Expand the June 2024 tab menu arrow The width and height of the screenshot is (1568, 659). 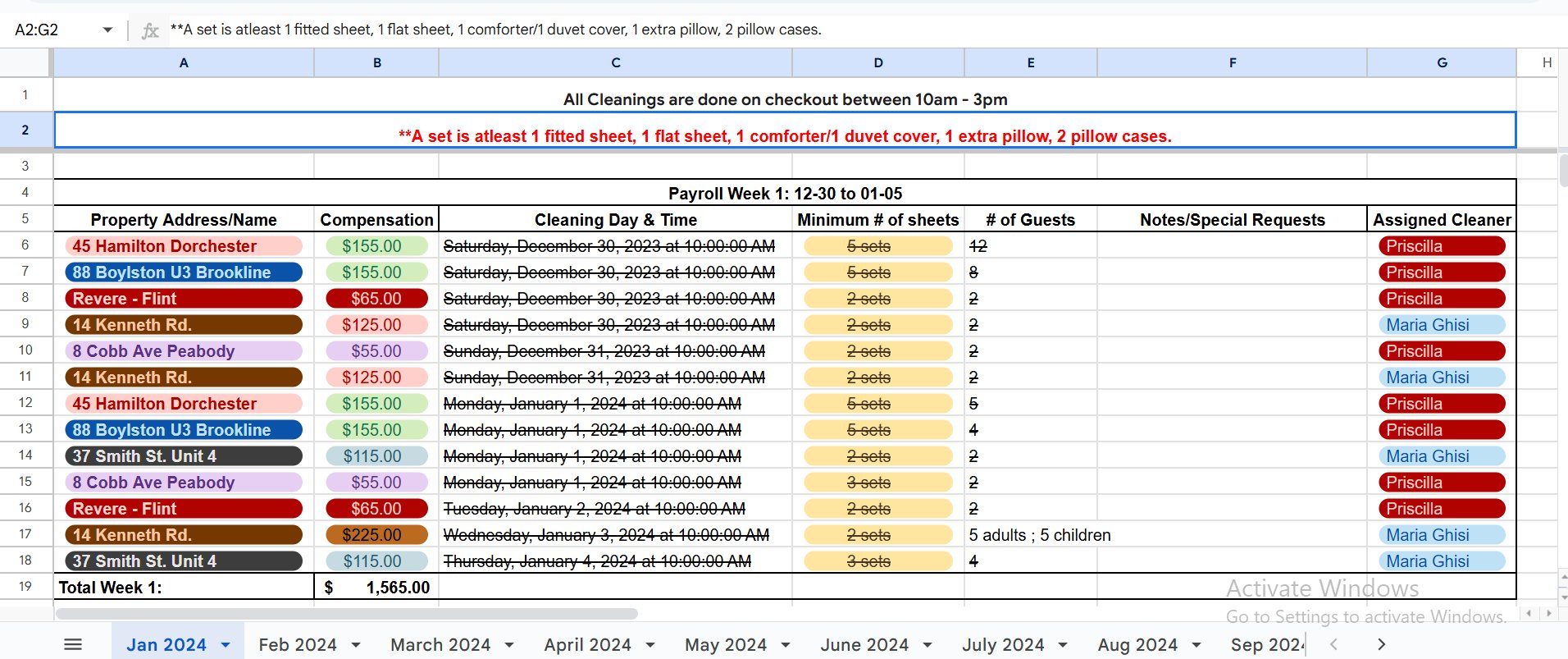(x=928, y=645)
